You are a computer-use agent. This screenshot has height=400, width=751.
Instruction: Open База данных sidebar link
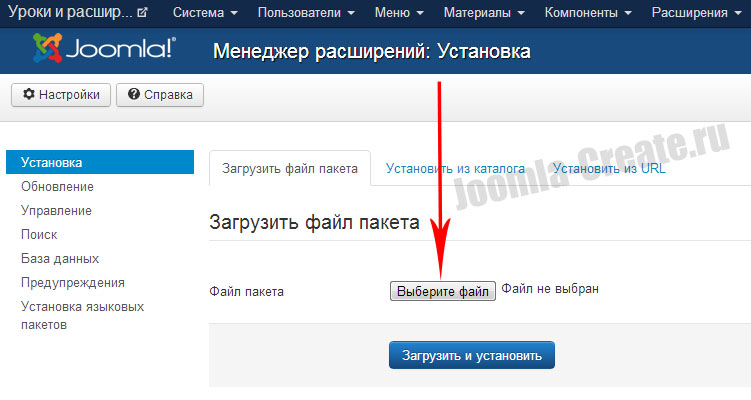[60, 259]
